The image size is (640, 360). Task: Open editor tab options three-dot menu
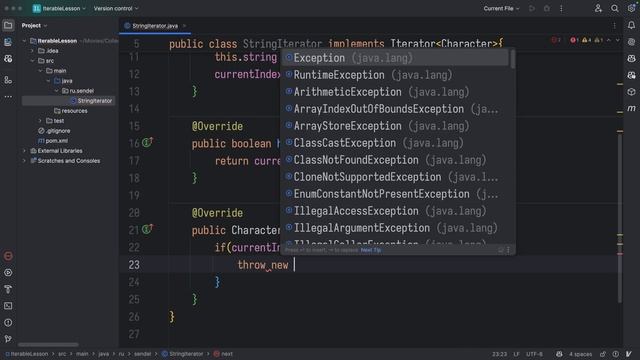(614, 25)
